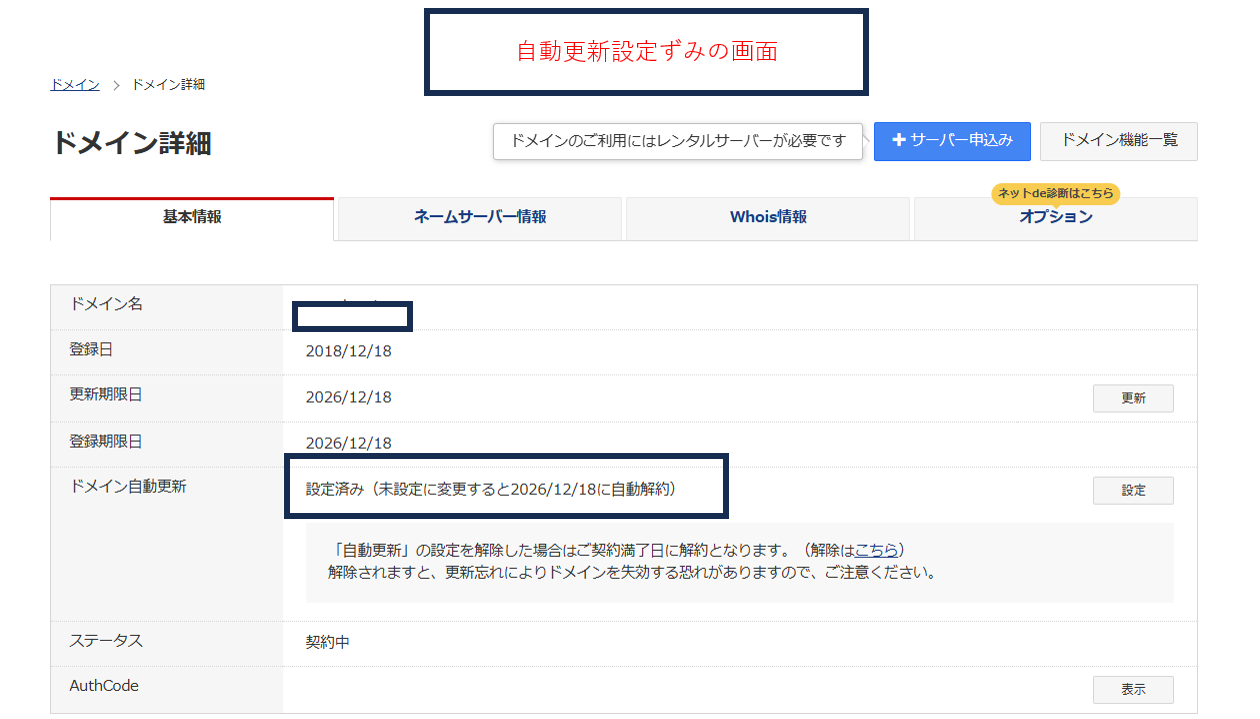Switch to the ネームサーバー情報 tab
Image resolution: width=1260 pixels, height=719 pixels.
coord(478,218)
